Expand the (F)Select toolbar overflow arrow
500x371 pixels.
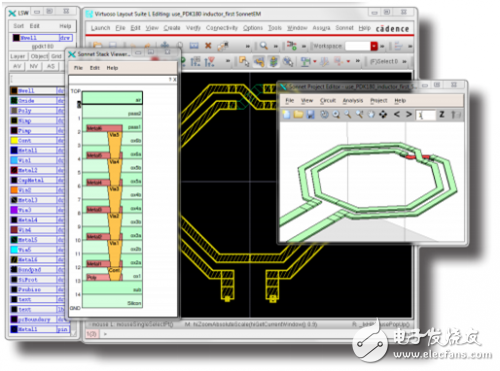[x=404, y=61]
